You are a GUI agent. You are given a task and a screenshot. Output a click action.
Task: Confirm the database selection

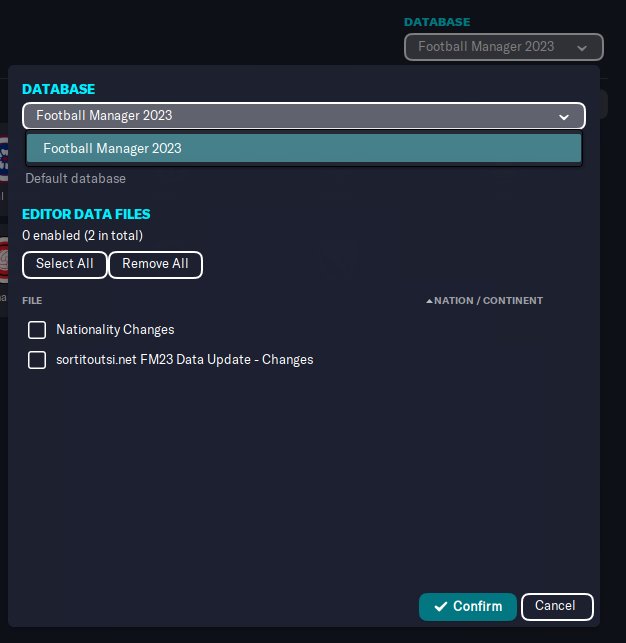point(468,606)
